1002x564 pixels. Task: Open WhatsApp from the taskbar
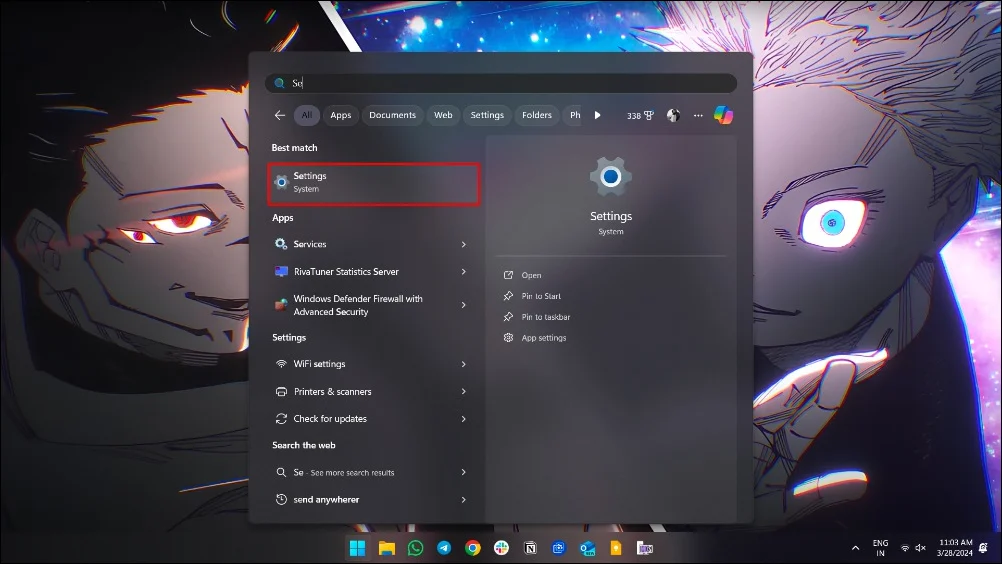(415, 548)
